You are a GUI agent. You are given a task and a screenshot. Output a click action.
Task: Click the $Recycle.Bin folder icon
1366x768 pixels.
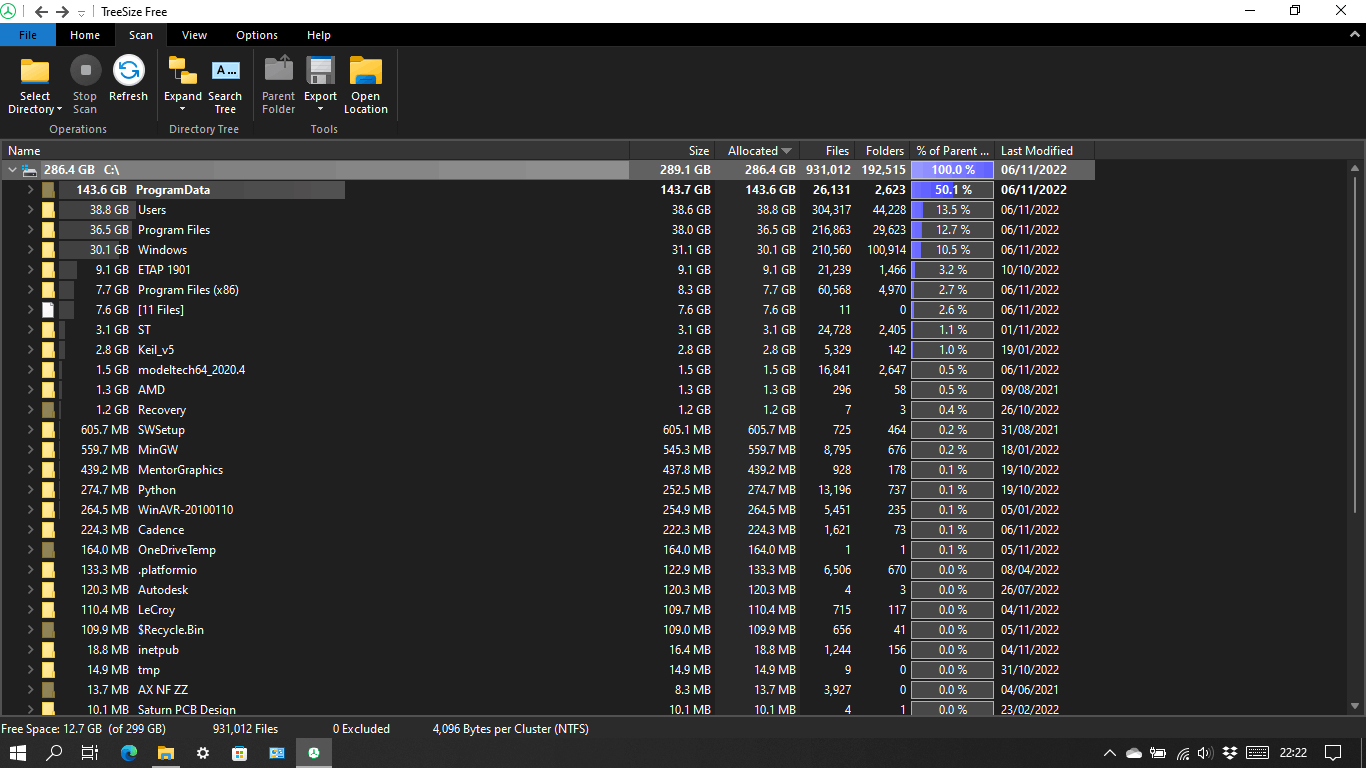(x=48, y=630)
